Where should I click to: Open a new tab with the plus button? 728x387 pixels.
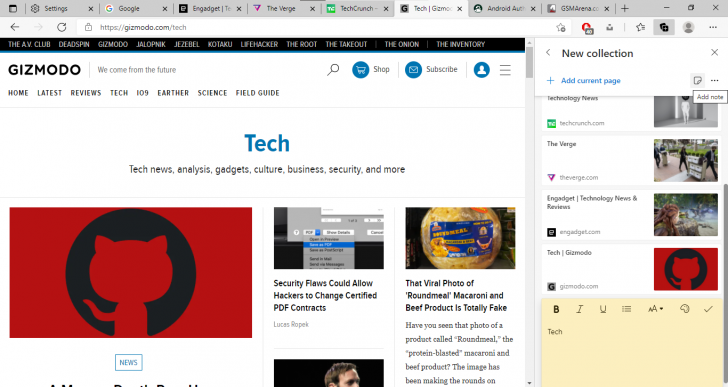[625, 8]
